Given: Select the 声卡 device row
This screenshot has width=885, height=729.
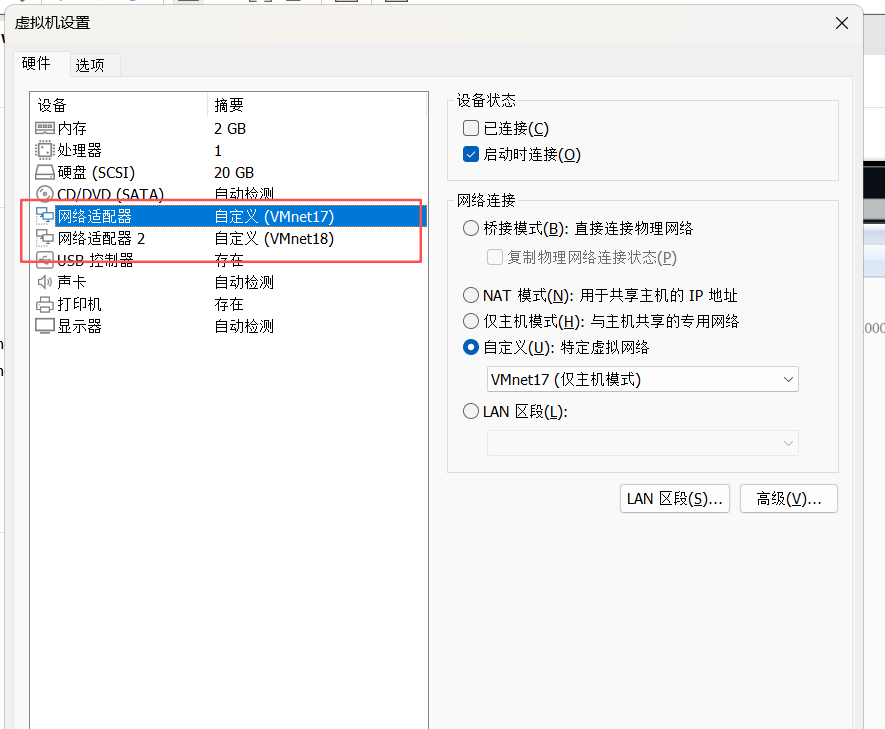Looking at the screenshot, I should coord(229,282).
